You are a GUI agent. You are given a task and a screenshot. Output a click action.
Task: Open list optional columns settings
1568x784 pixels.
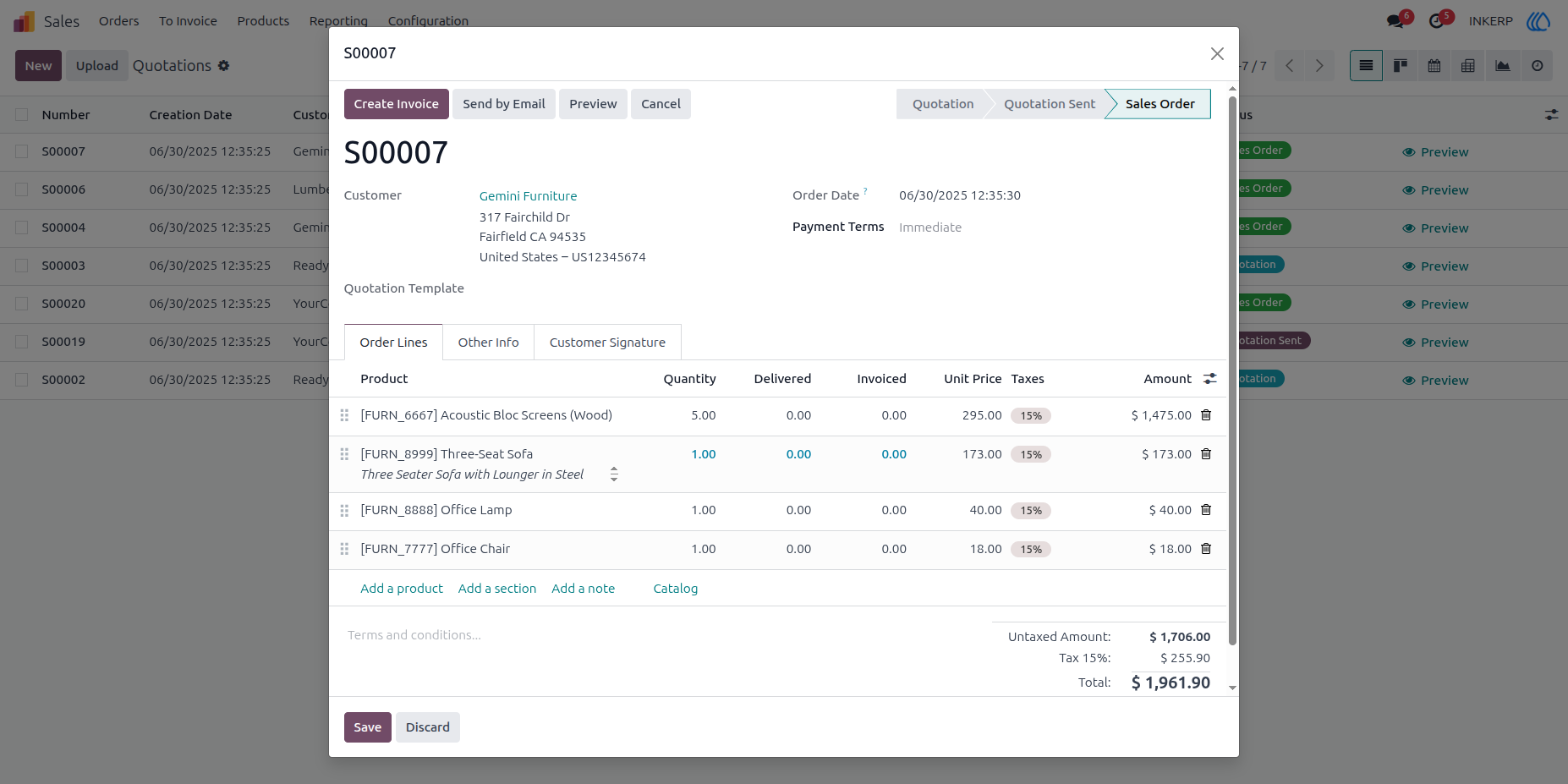[x=1551, y=115]
